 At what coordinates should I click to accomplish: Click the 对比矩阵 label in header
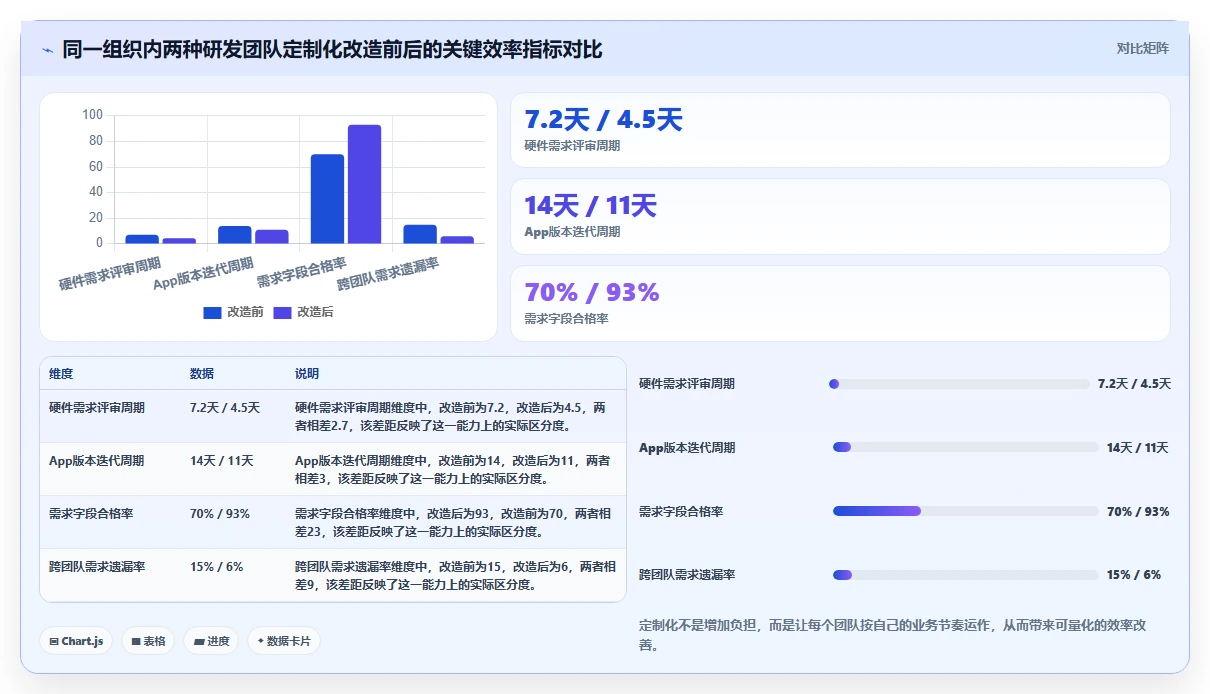tap(1142, 48)
